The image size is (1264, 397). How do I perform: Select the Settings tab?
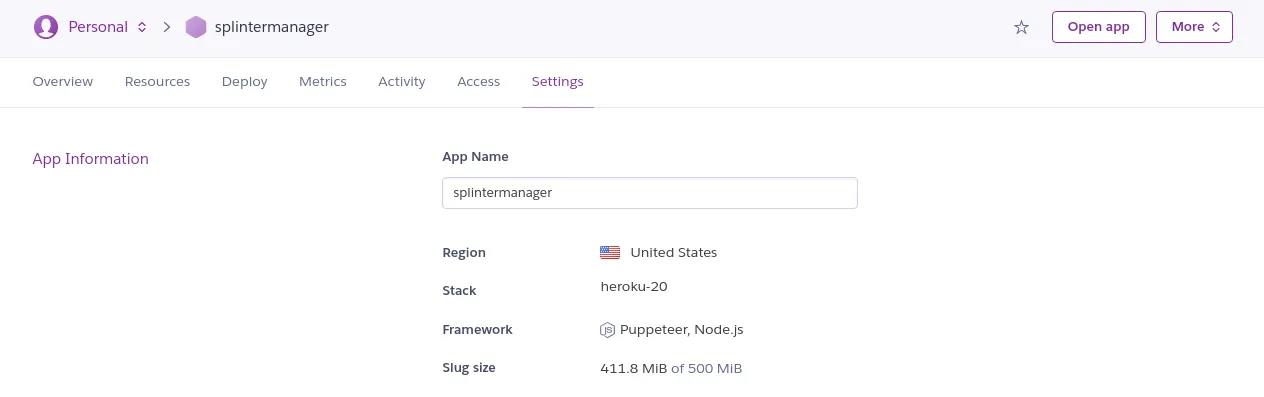coord(558,81)
